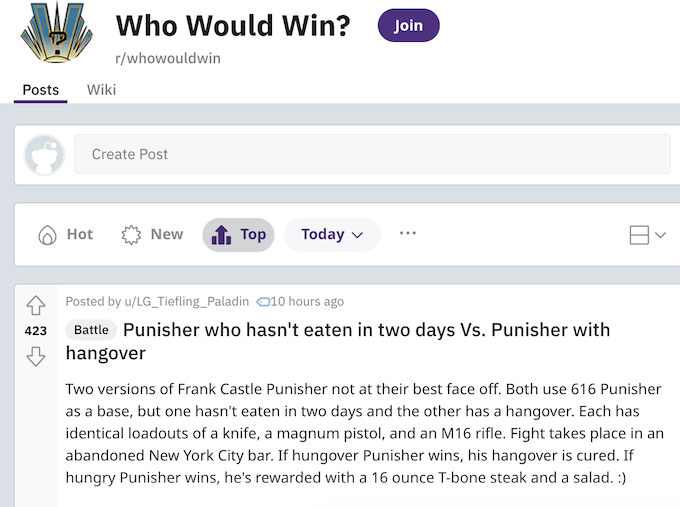Click the post vote count 423
The height and width of the screenshot is (507, 680).
(x=36, y=331)
